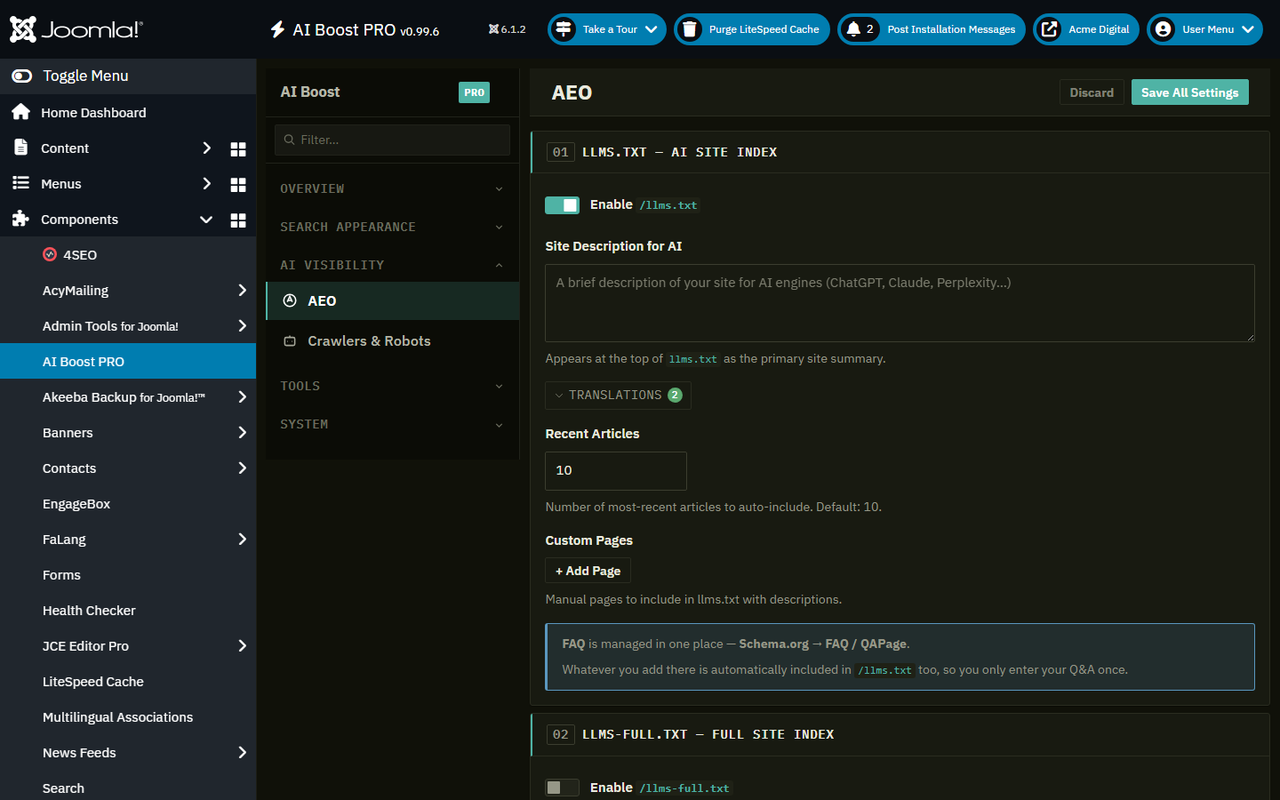This screenshot has height=800, width=1280.
Task: Click the 02 section number badge
Action: [x=561, y=734]
